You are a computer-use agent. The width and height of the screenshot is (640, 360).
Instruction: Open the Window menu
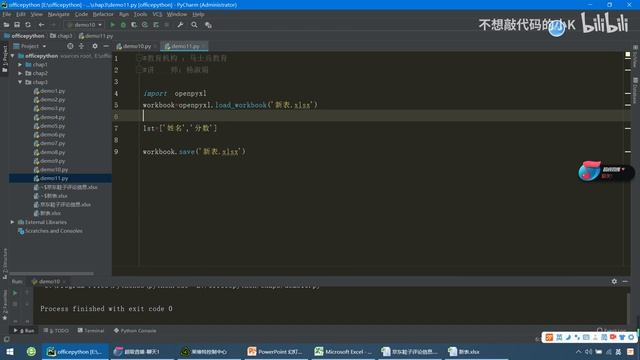coord(176,14)
